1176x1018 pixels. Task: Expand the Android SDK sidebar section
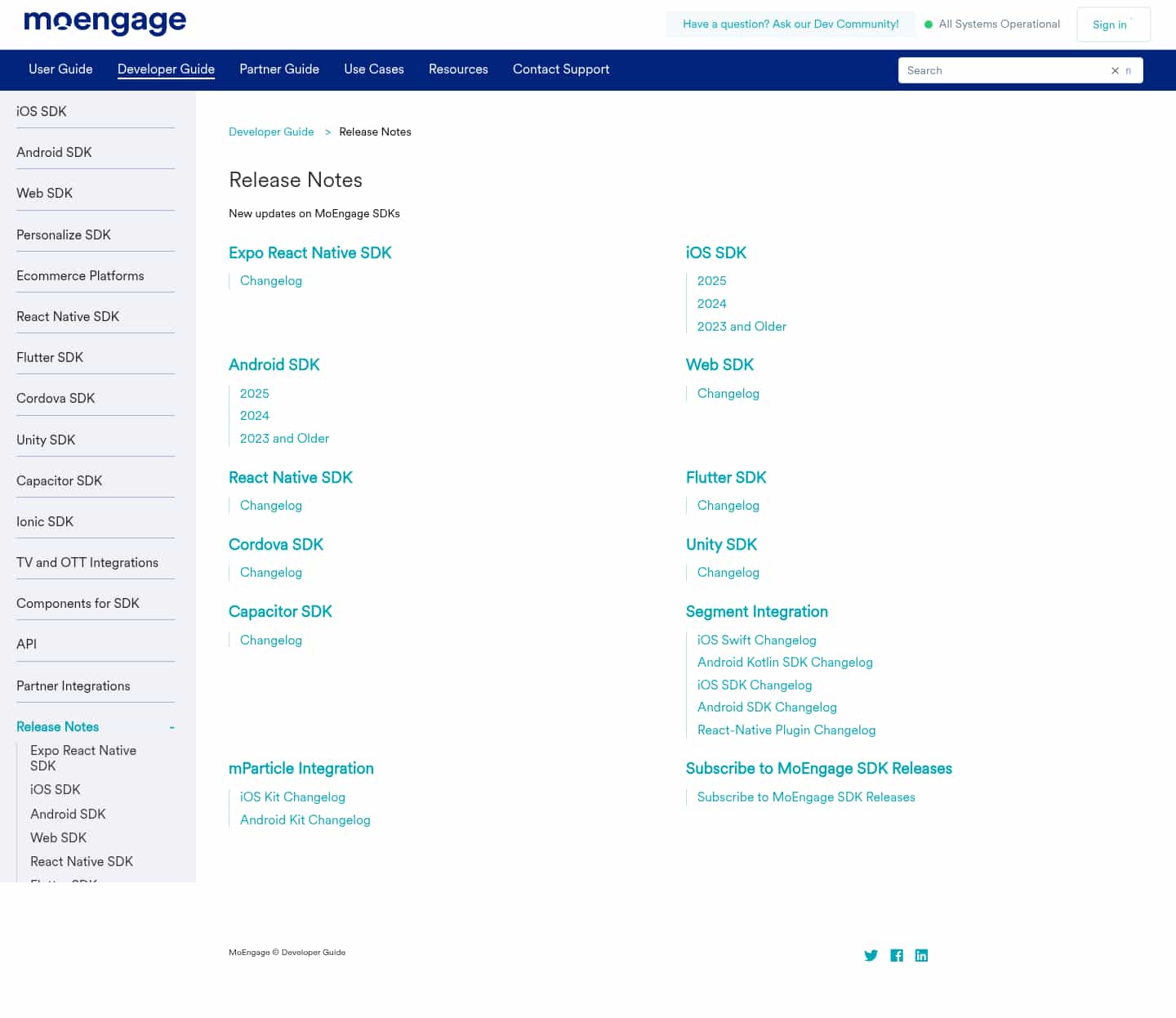[x=54, y=152]
